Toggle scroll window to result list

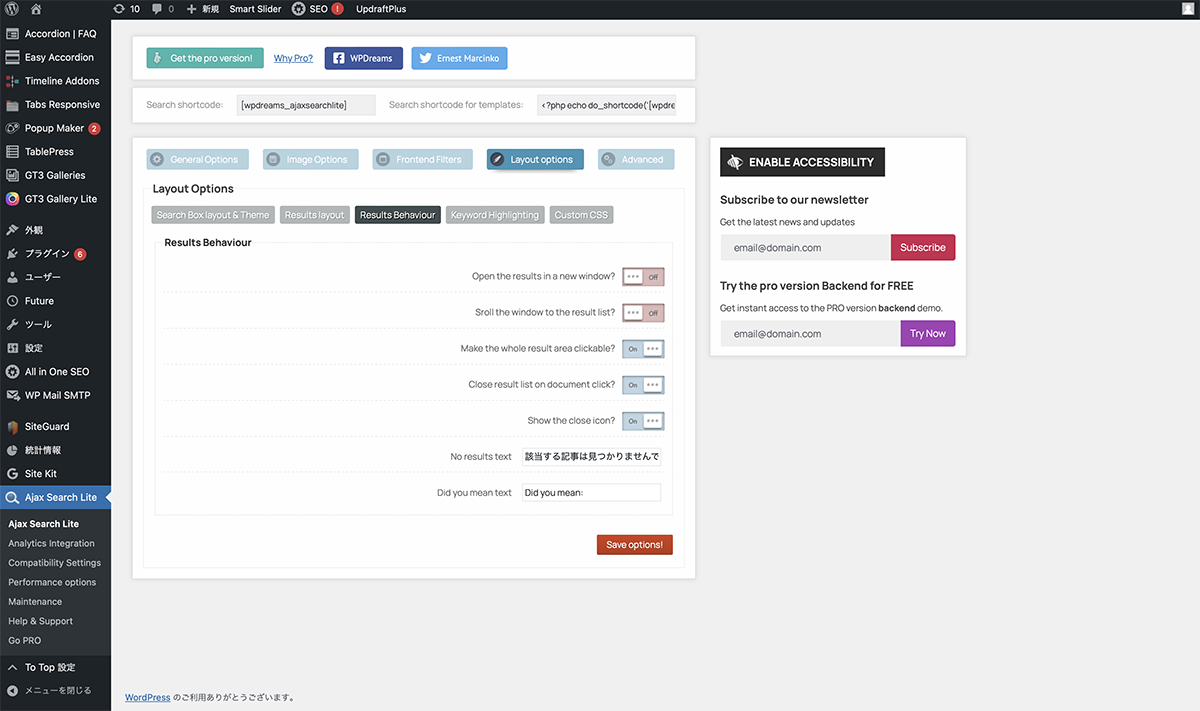(x=643, y=313)
